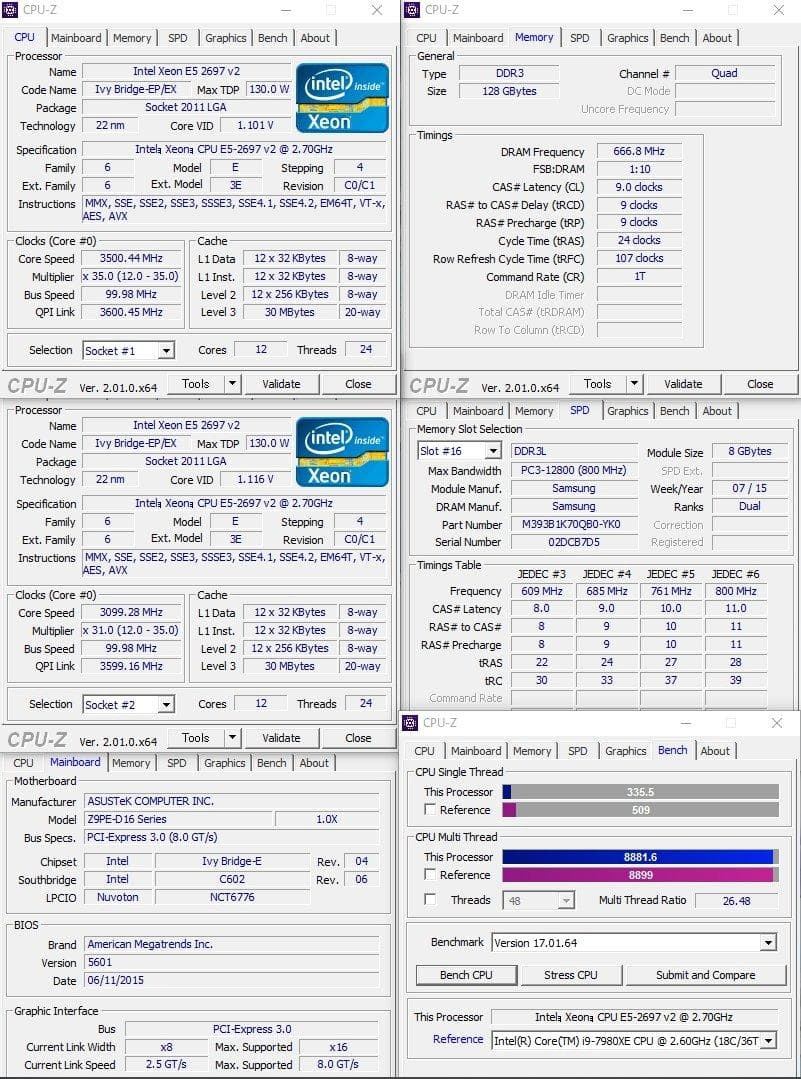Click the Core VID value 1.116 V
This screenshot has width=801, height=1079.
[x=255, y=479]
